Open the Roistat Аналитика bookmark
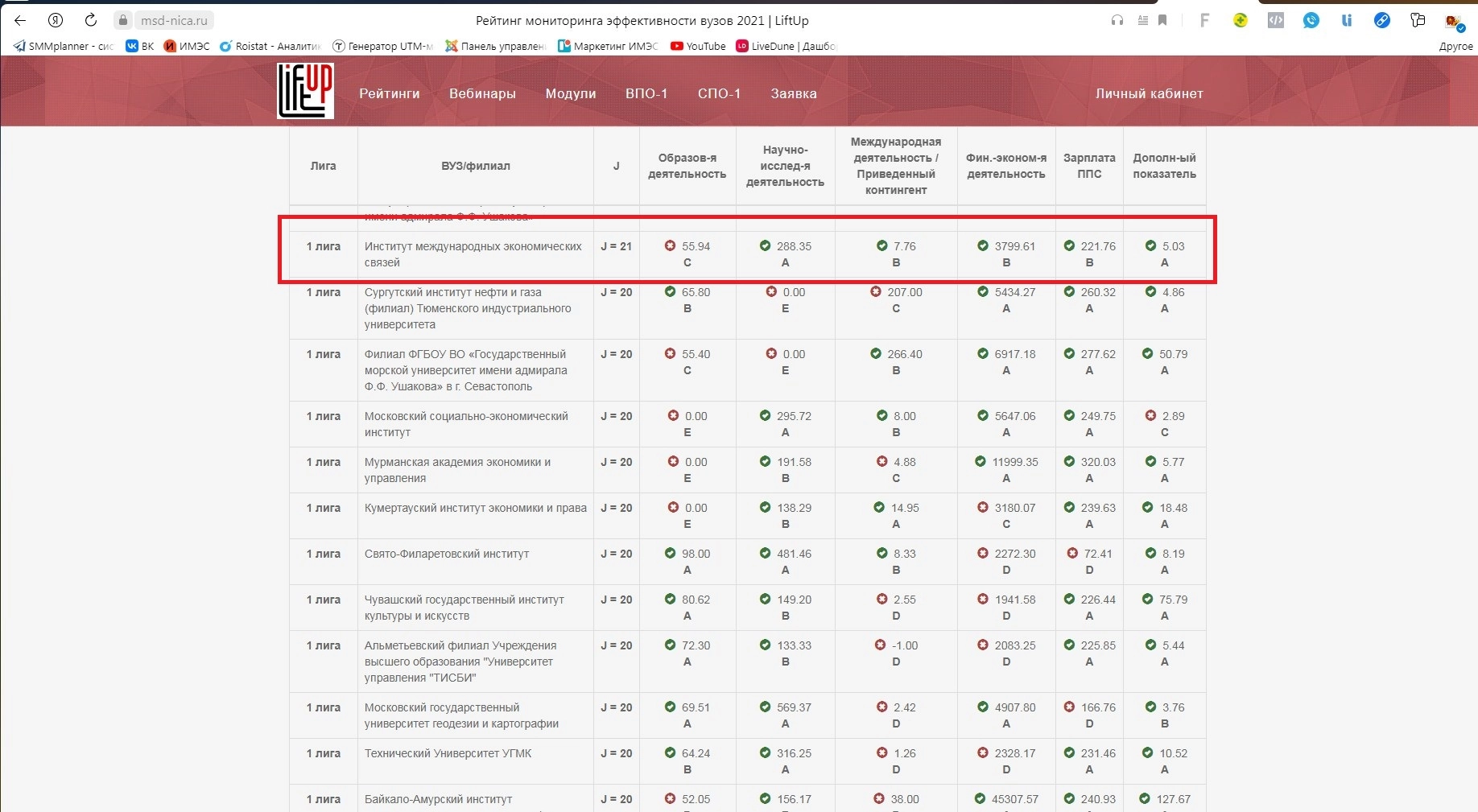 tap(270, 47)
